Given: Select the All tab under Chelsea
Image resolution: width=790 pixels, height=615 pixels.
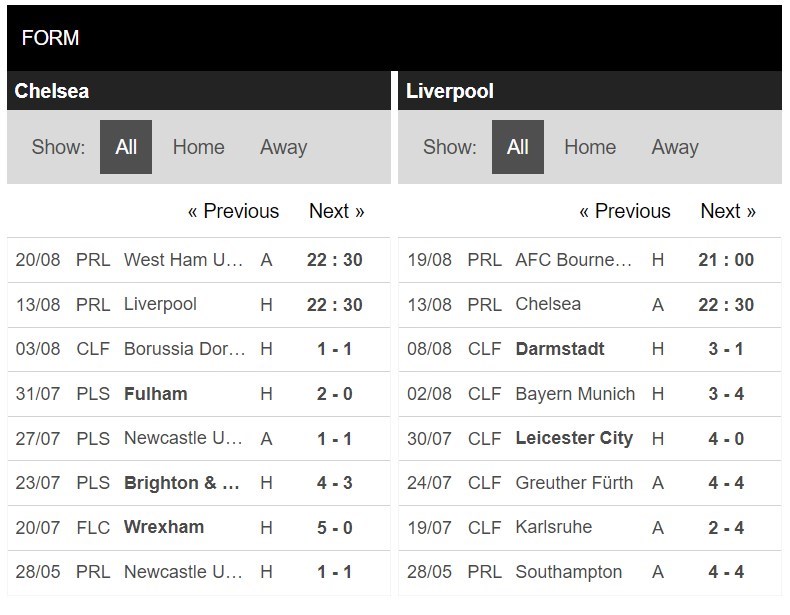Looking at the screenshot, I should 125,147.
